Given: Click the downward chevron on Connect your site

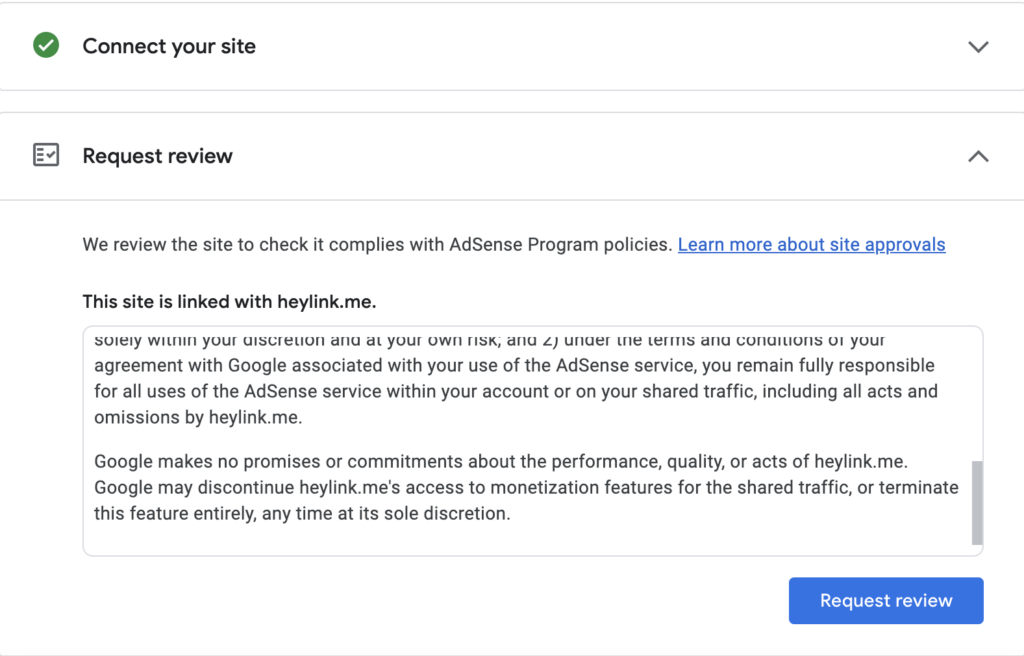Looking at the screenshot, I should (979, 46).
